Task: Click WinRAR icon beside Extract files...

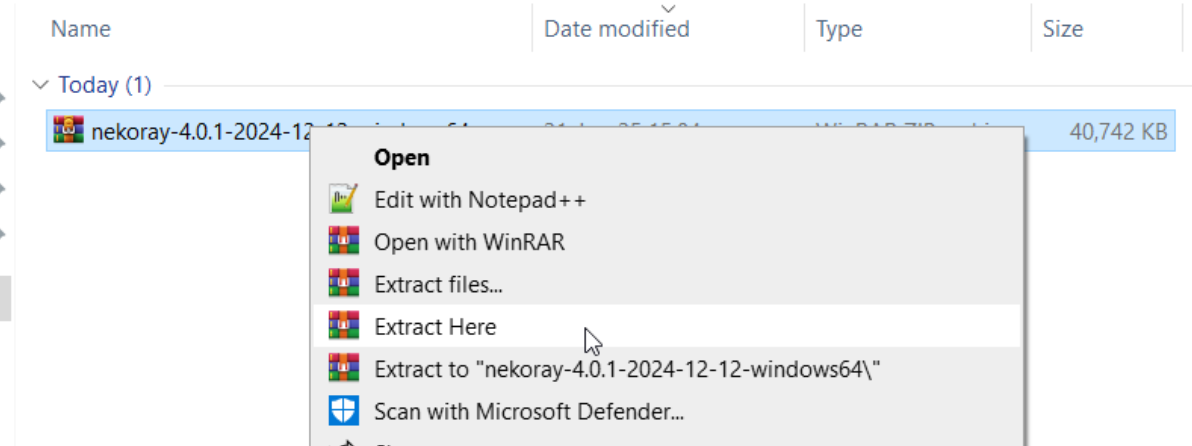Action: pos(343,284)
